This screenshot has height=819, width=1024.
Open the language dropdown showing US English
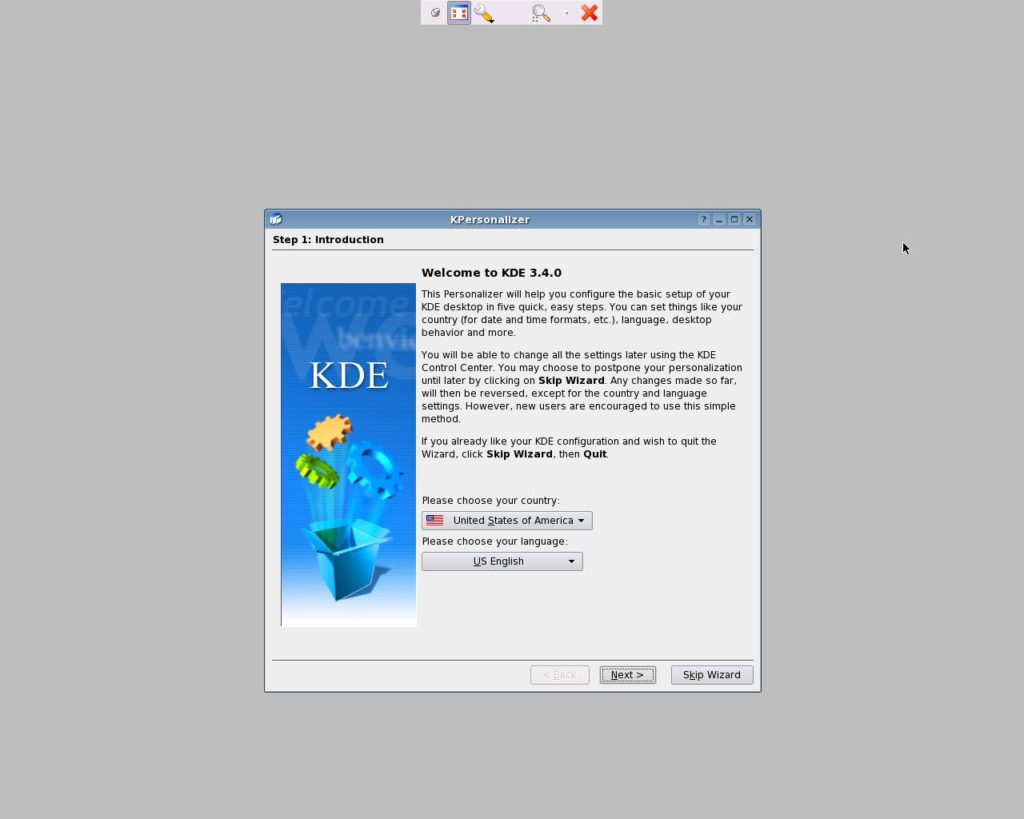502,562
